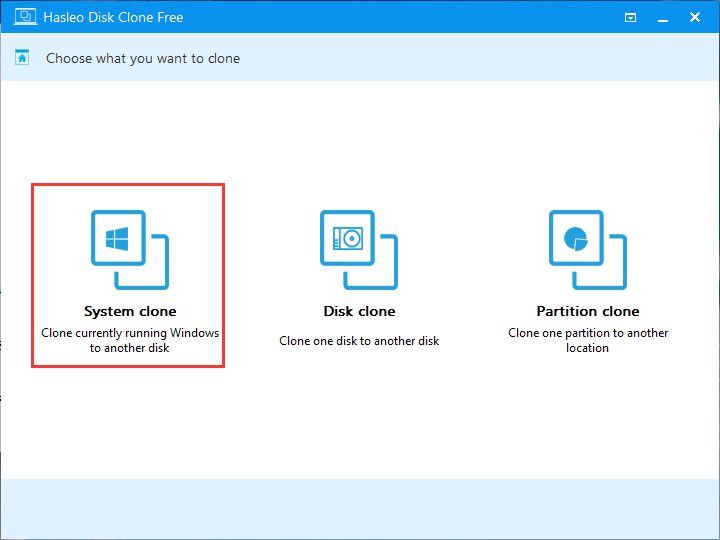Click 'Choose what you want to clone' heading
The height and width of the screenshot is (540, 720).
click(x=143, y=58)
